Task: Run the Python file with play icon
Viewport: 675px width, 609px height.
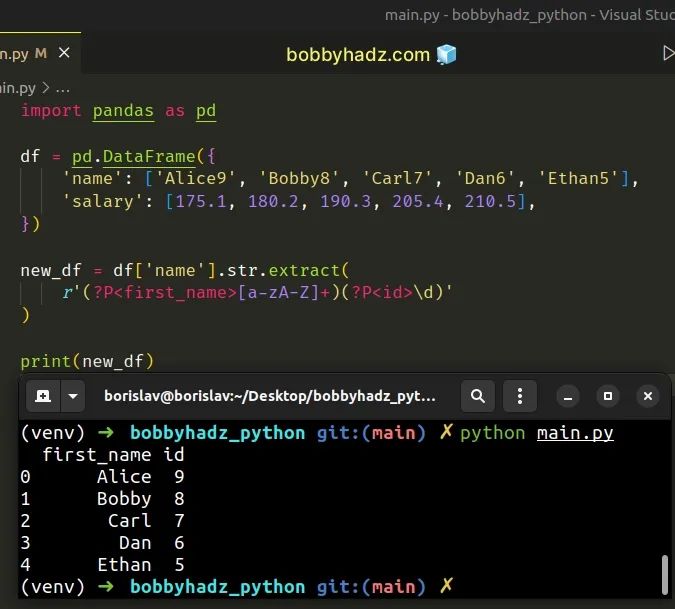Action: 669,53
